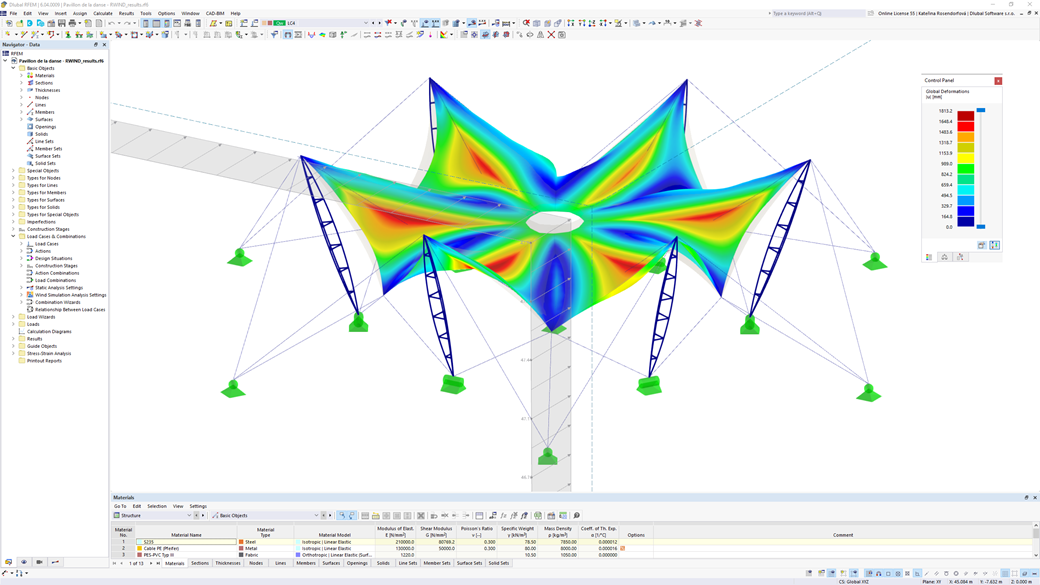Click the next page arrow in the table pager
Image resolution: width=1040 pixels, height=585 pixels.
pyautogui.click(x=149, y=563)
